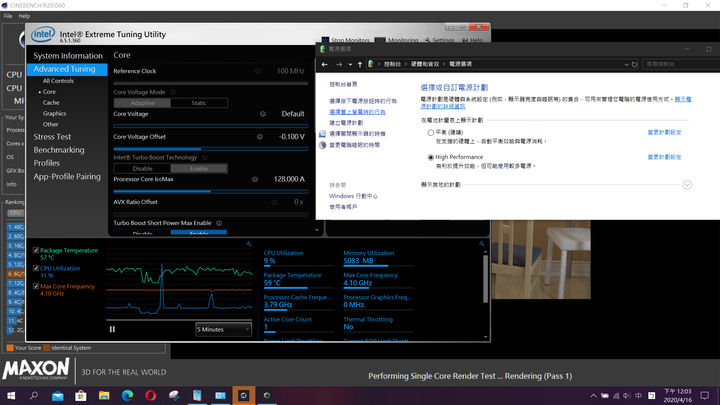Go forward in the Power Options window

pyautogui.click(x=339, y=64)
